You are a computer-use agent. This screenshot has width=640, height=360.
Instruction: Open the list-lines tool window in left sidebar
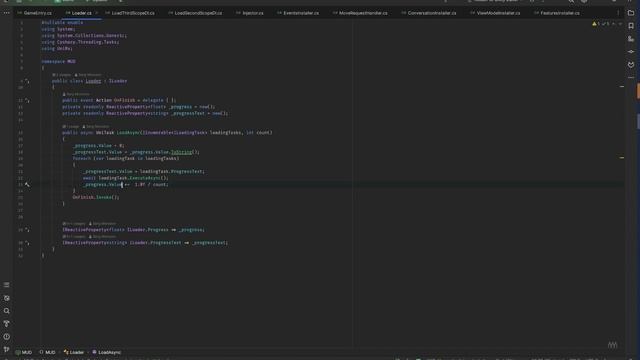[x=7, y=285]
